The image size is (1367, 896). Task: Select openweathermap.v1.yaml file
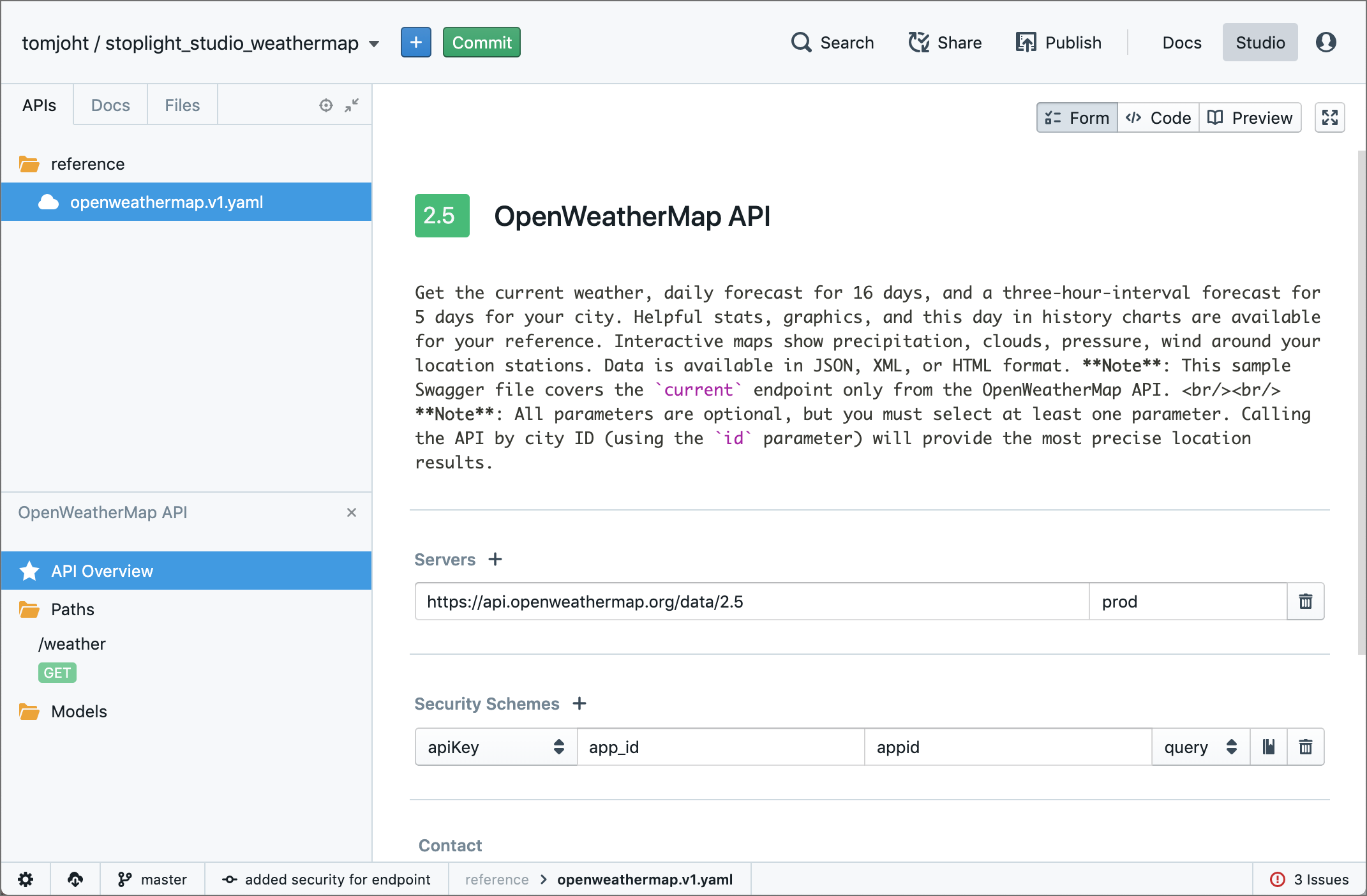[186, 202]
